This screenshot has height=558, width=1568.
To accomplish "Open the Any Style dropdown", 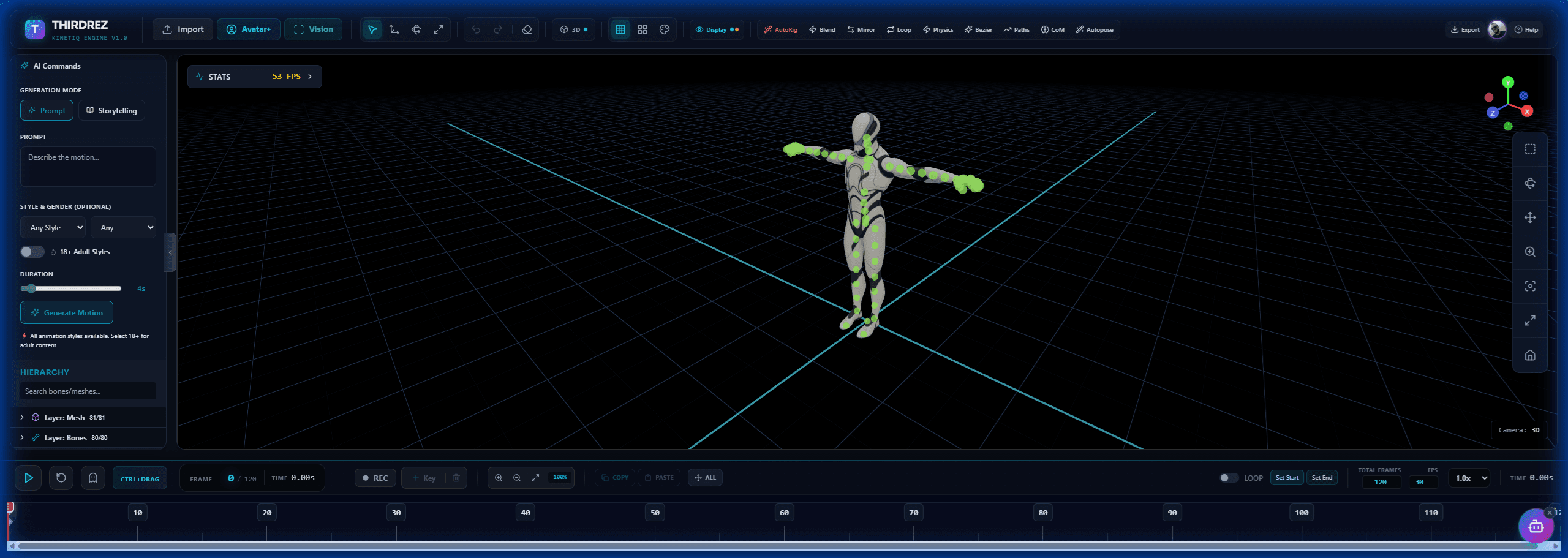I will (x=53, y=227).
